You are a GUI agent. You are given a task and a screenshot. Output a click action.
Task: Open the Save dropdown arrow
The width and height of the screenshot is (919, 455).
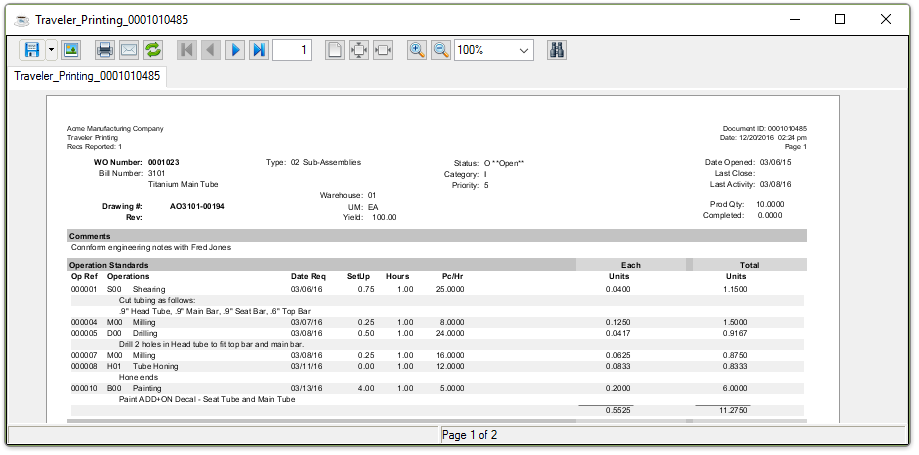click(51, 49)
